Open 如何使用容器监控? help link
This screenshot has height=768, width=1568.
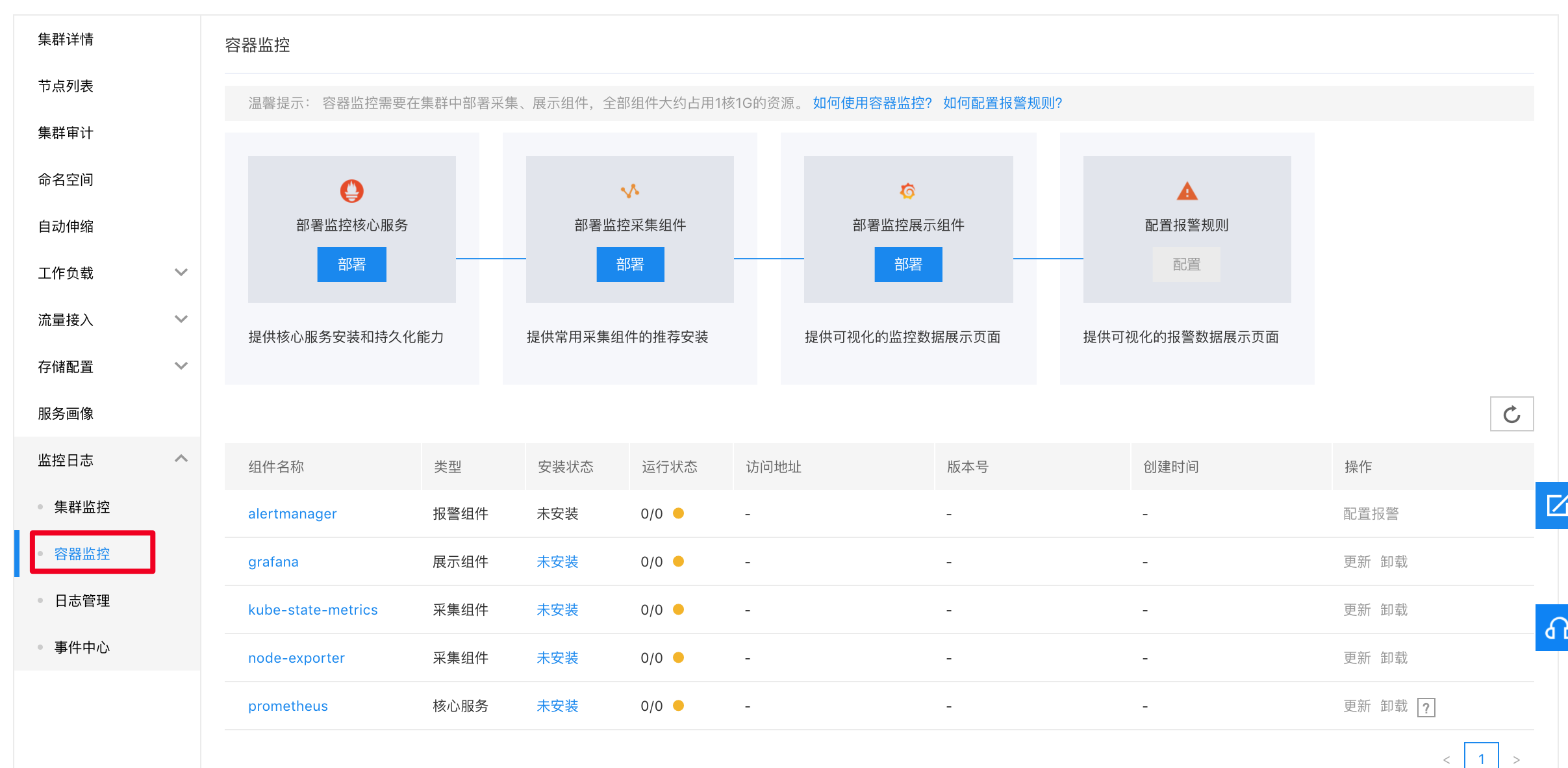(872, 103)
